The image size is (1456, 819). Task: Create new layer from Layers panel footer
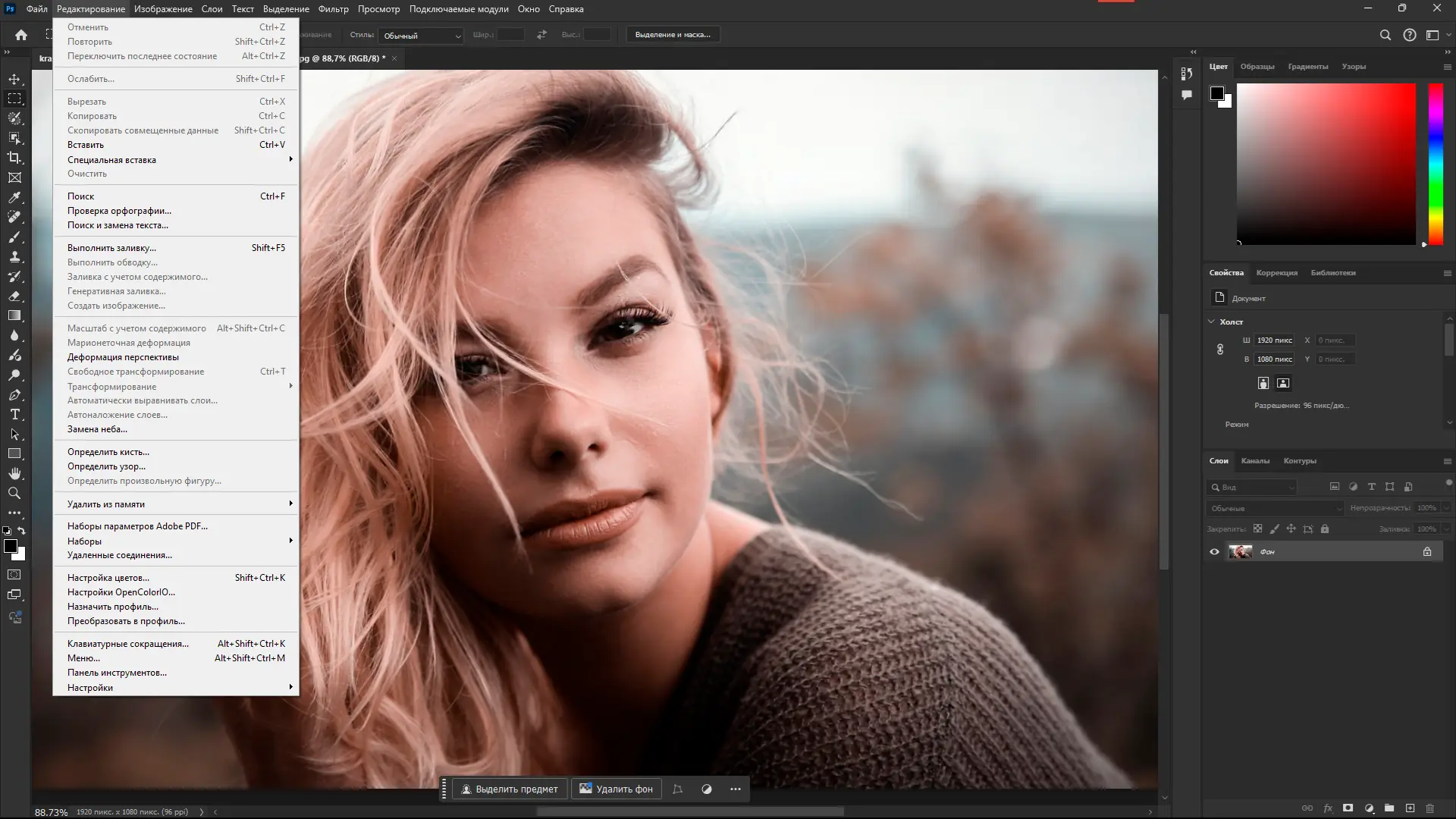[x=1410, y=808]
